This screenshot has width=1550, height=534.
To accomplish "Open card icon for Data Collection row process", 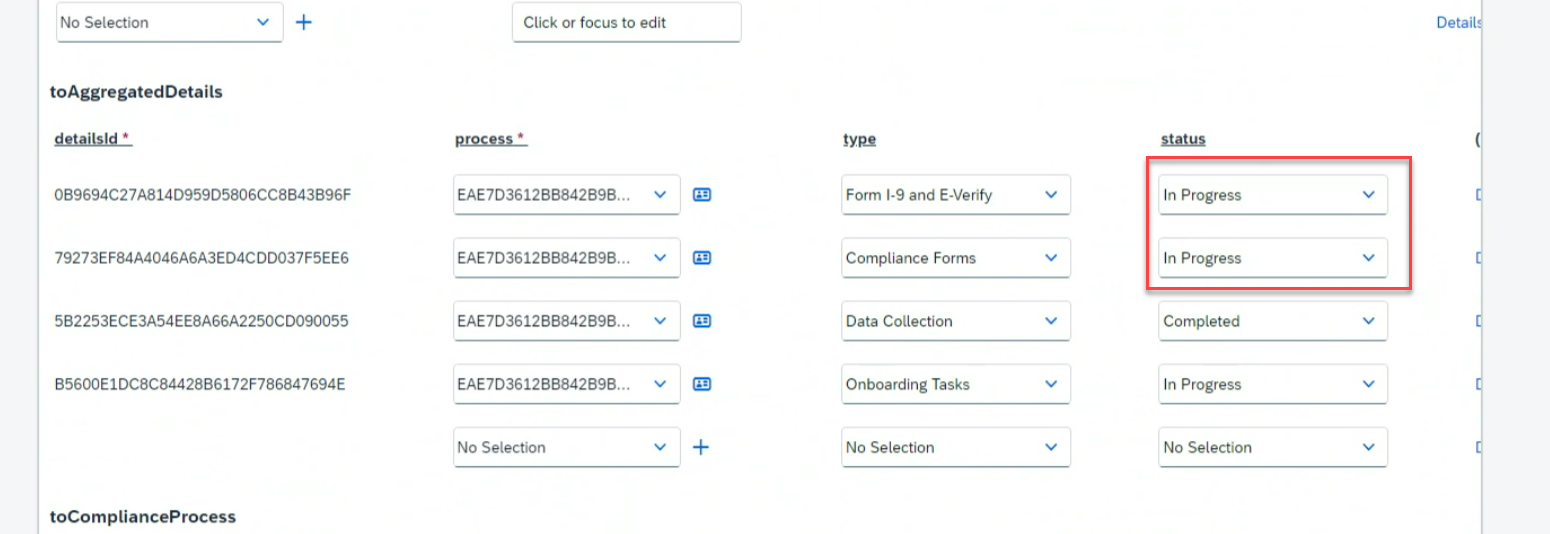I will (x=702, y=321).
